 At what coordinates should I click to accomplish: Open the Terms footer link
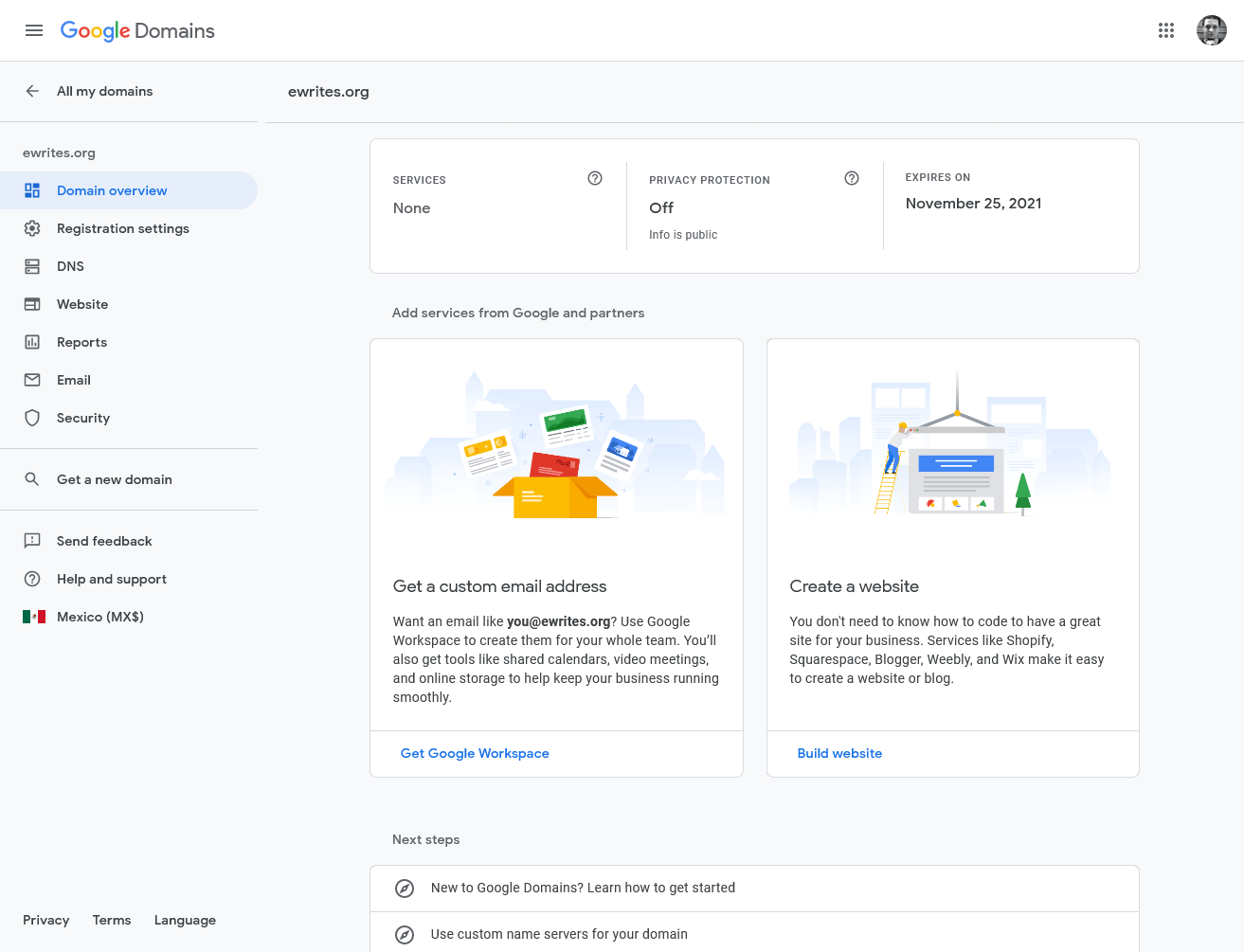[112, 920]
